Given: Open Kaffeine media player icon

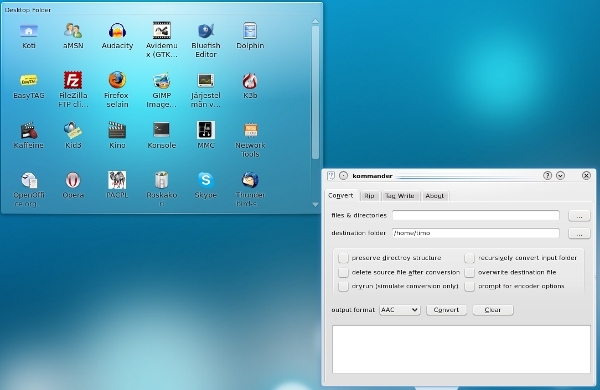Looking at the screenshot, I should tap(29, 131).
